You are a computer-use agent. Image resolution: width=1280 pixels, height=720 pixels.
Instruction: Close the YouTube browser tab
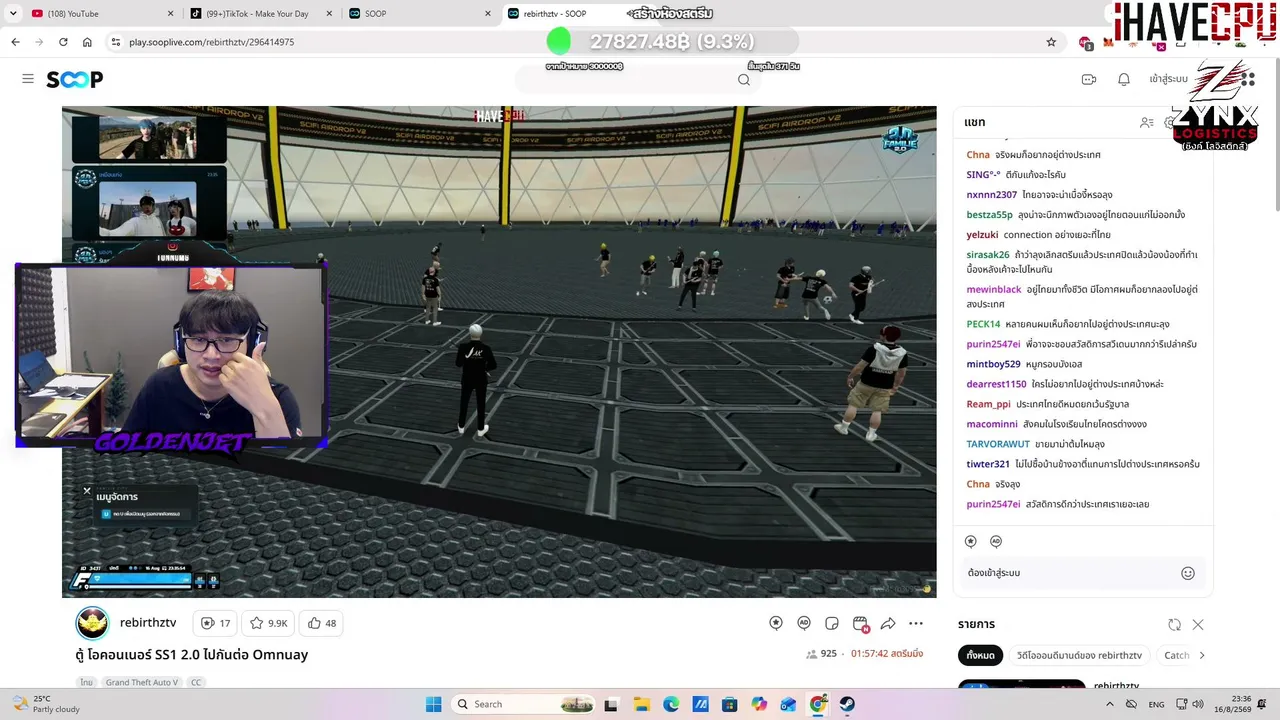[170, 14]
